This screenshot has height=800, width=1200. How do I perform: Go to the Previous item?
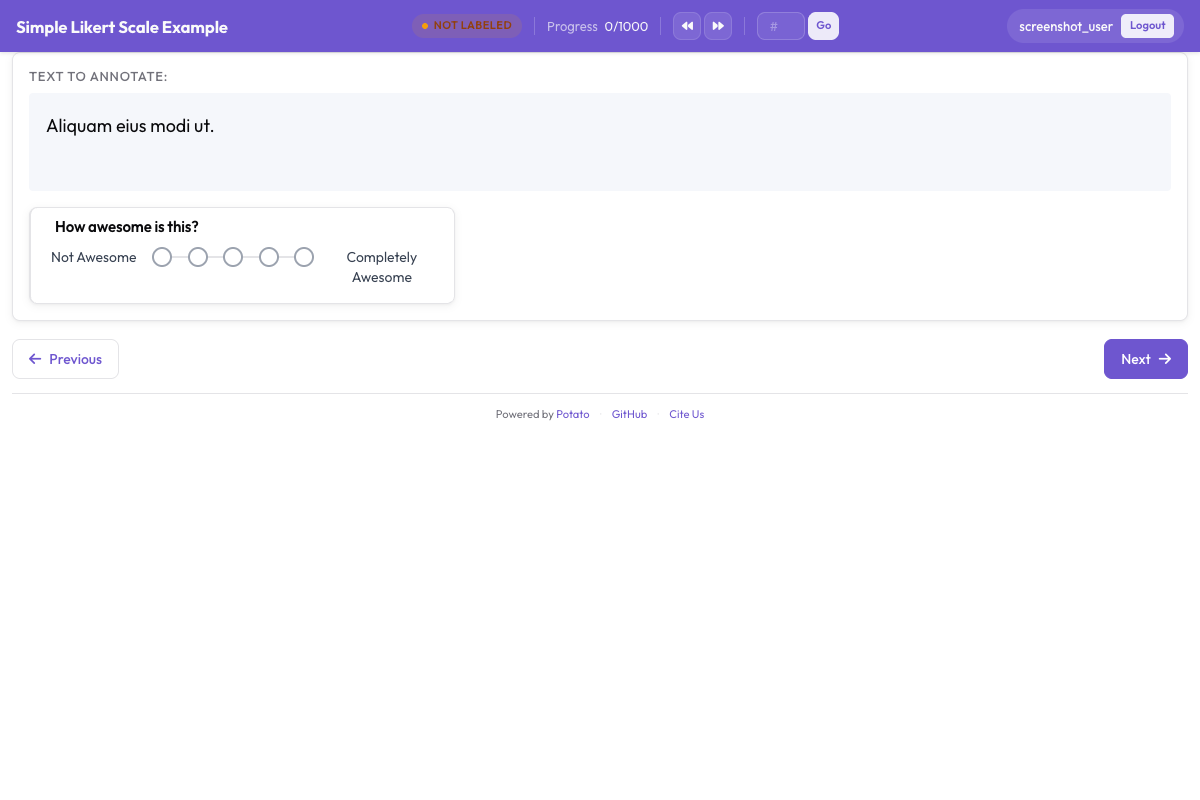(x=65, y=359)
